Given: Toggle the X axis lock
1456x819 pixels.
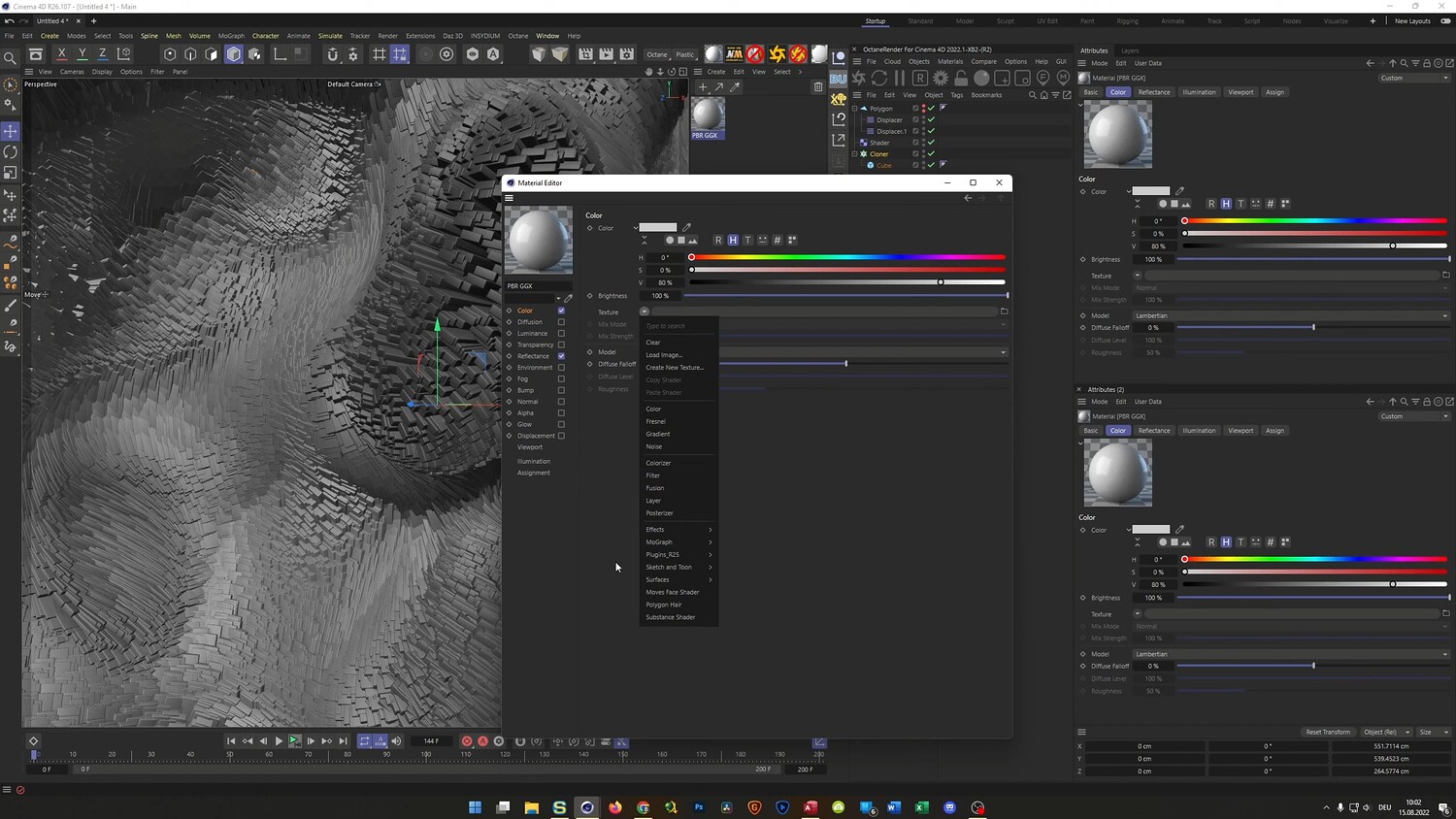Looking at the screenshot, I should pyautogui.click(x=62, y=54).
